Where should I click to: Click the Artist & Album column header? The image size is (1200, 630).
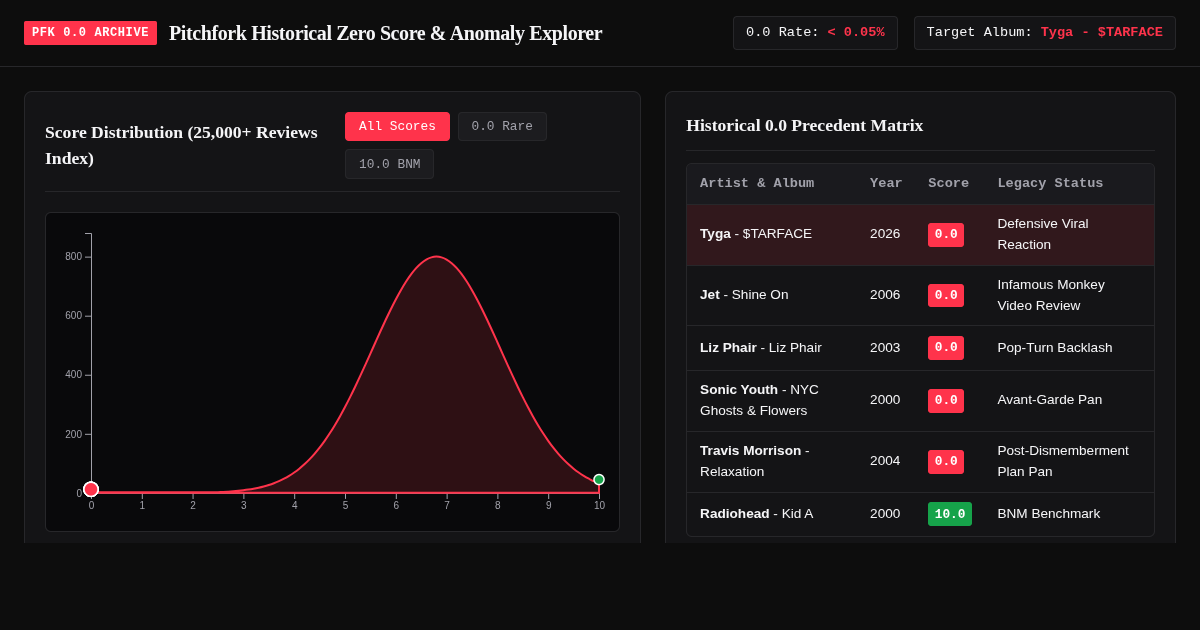[x=757, y=184]
